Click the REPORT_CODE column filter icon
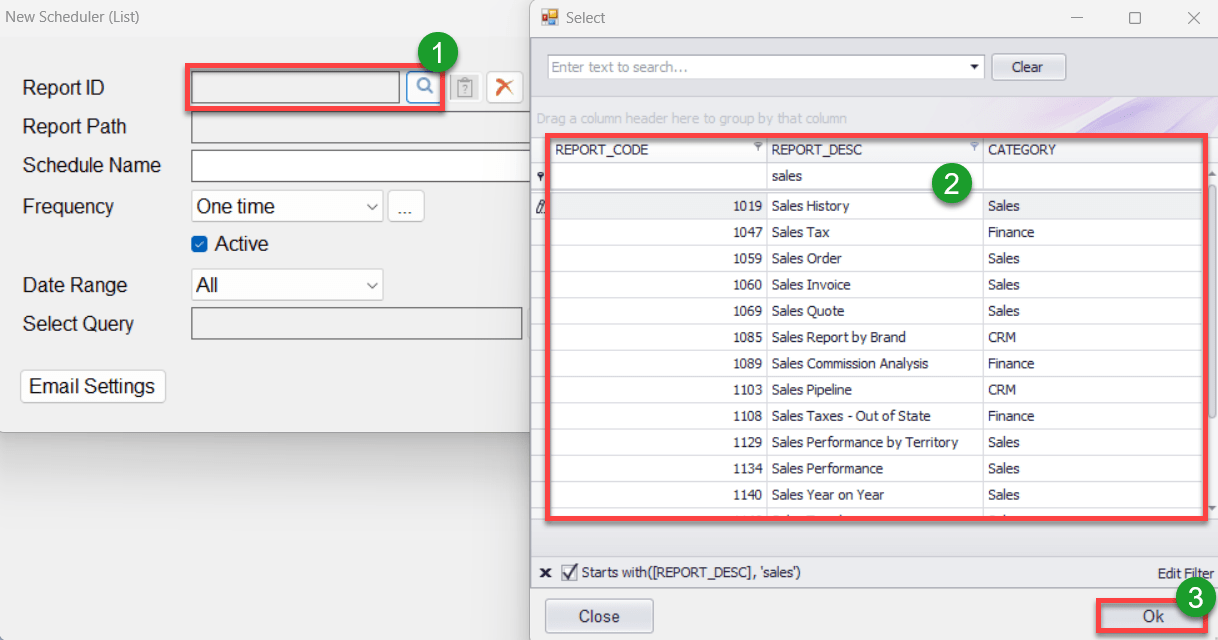The image size is (1218, 640). coord(757,147)
